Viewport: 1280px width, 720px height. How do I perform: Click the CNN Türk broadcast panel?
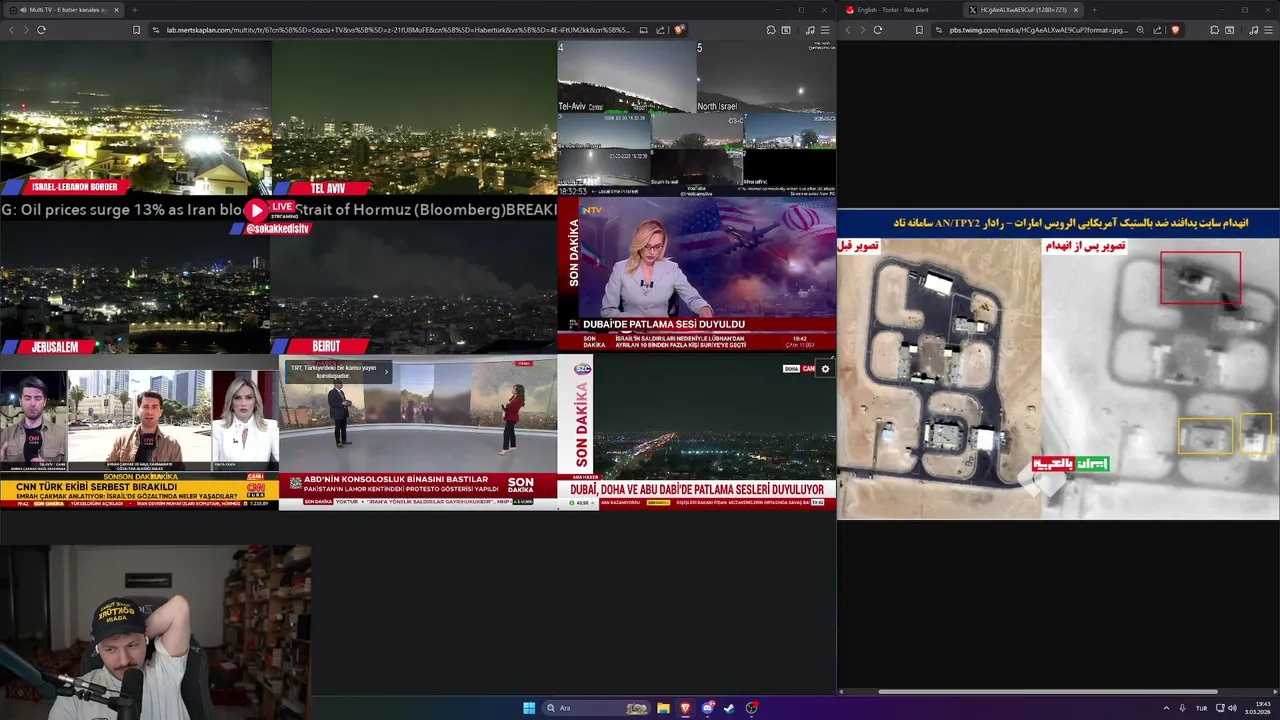coord(139,439)
